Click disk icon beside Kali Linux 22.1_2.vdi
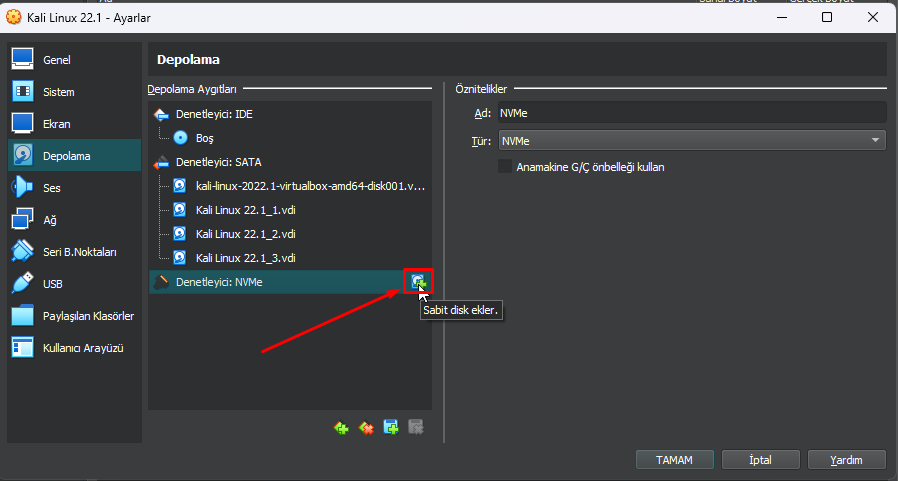The height and width of the screenshot is (481, 898). tap(180, 234)
